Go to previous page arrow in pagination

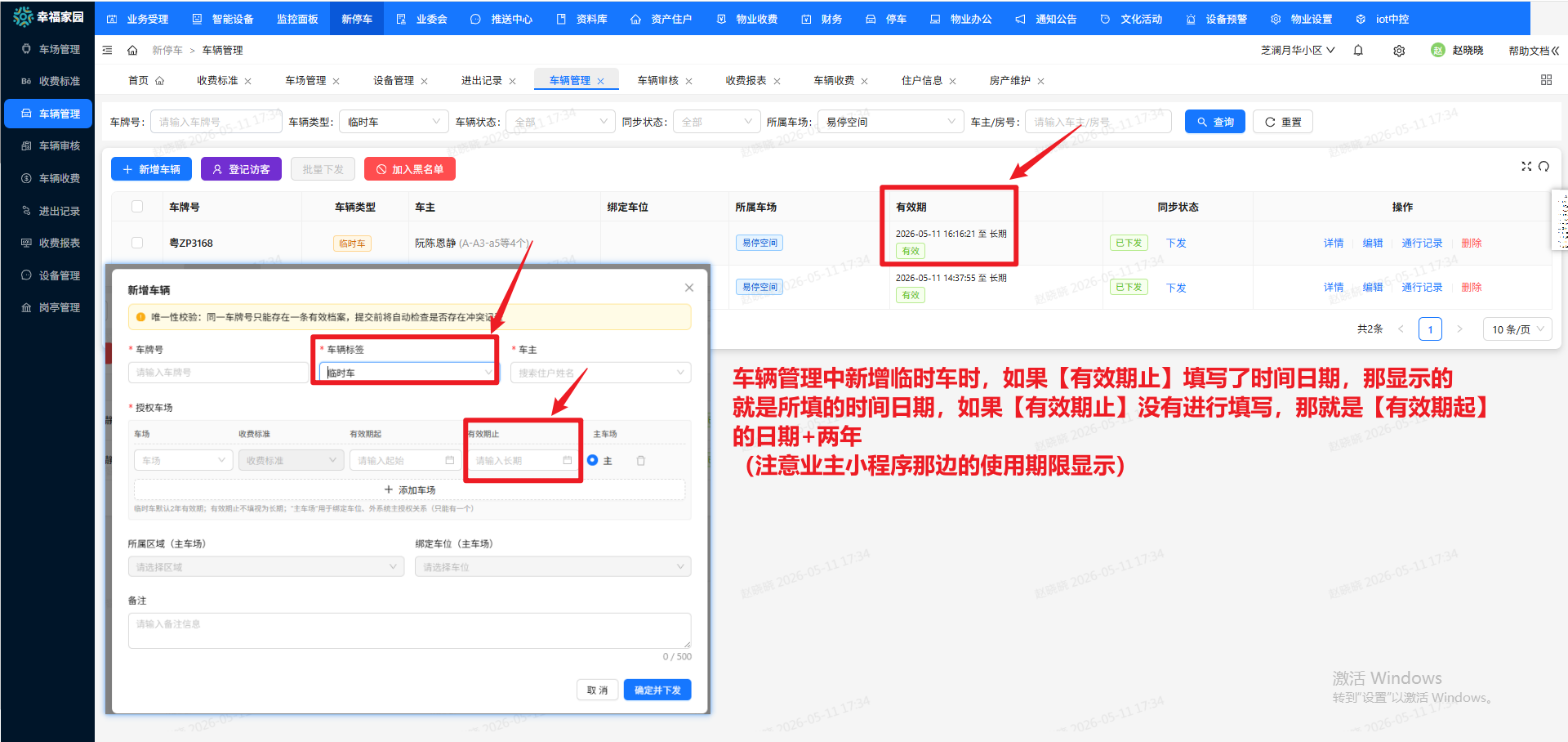(1401, 329)
